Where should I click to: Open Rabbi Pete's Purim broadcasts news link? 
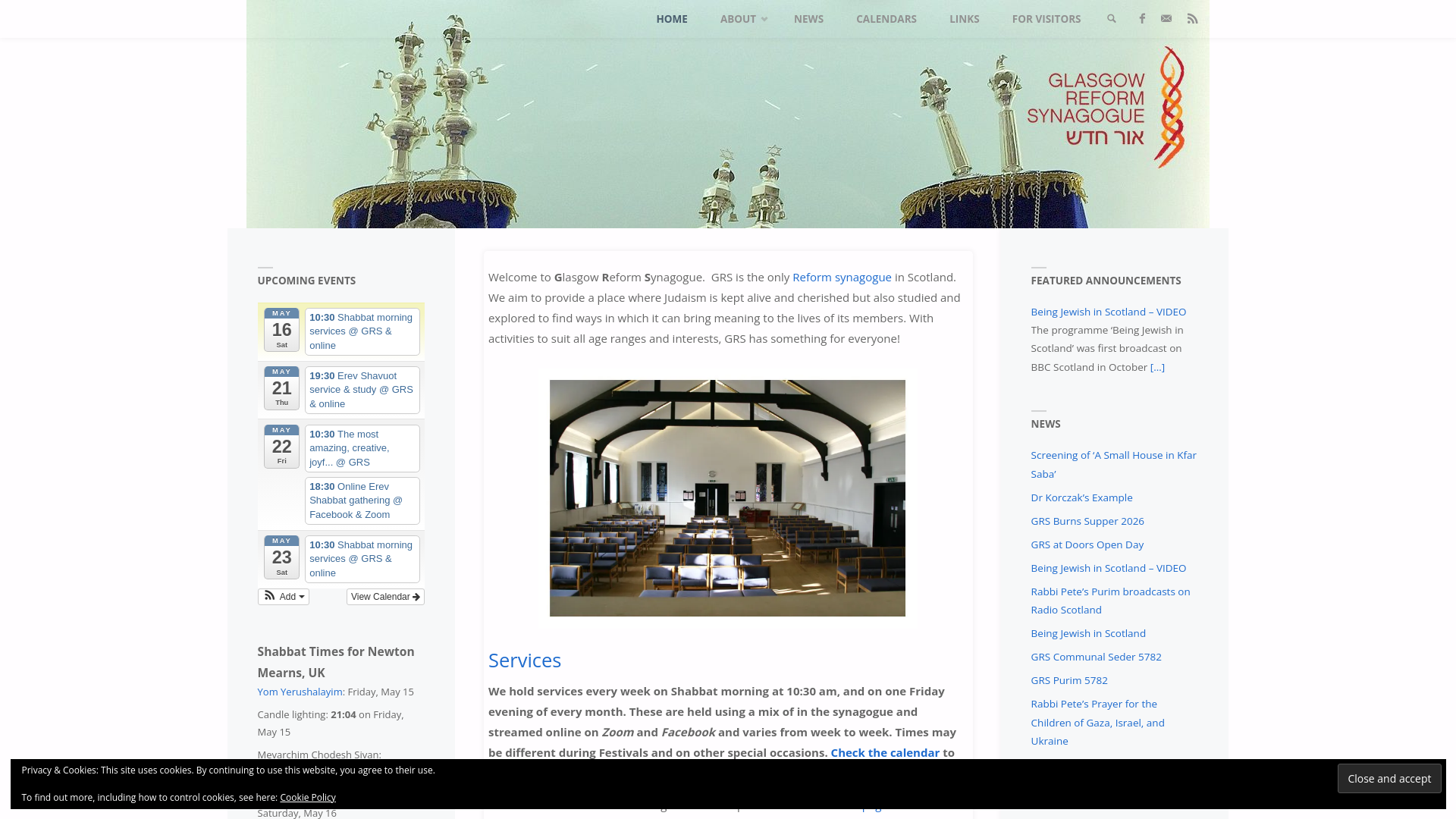click(x=1110, y=601)
